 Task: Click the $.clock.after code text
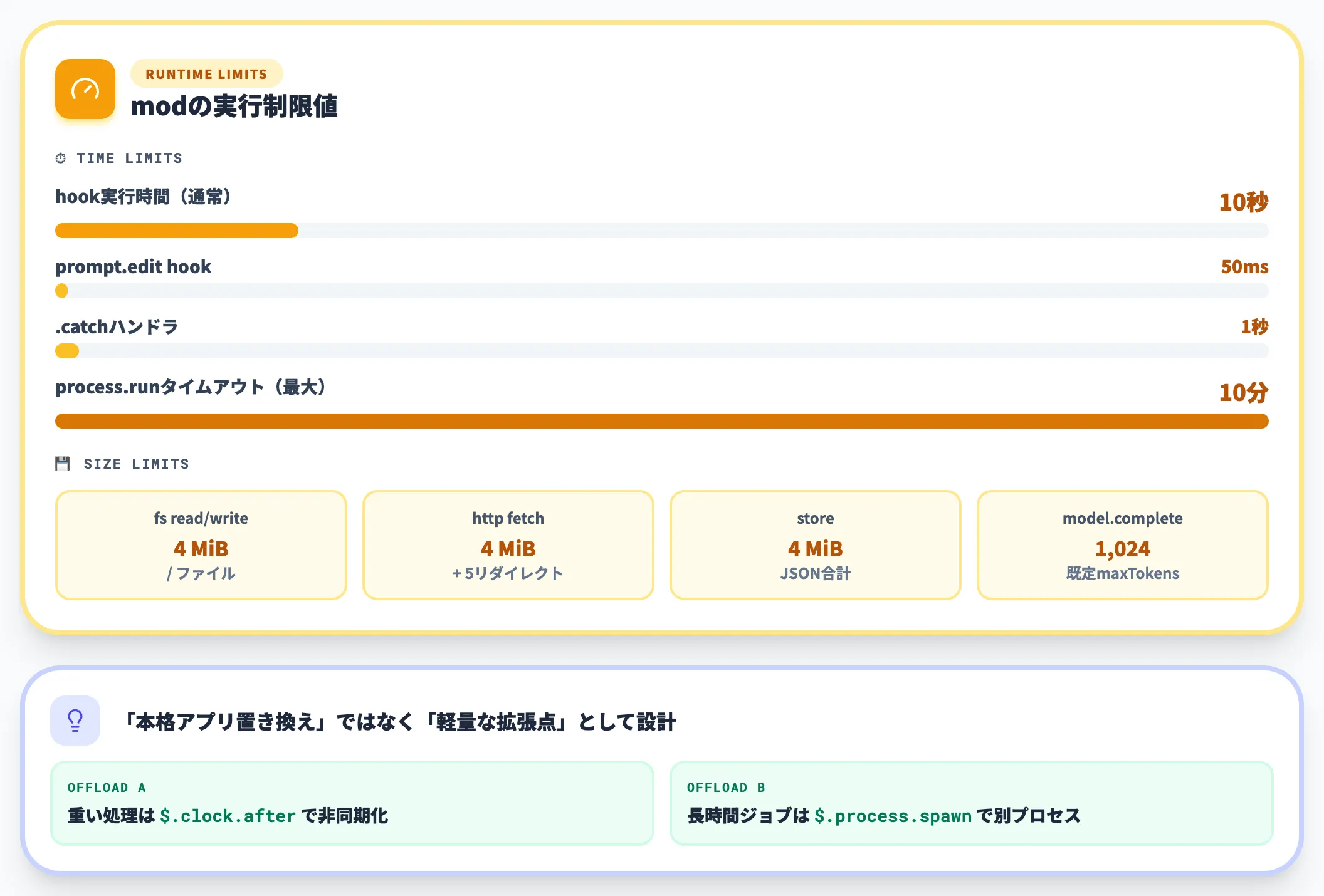click(228, 816)
